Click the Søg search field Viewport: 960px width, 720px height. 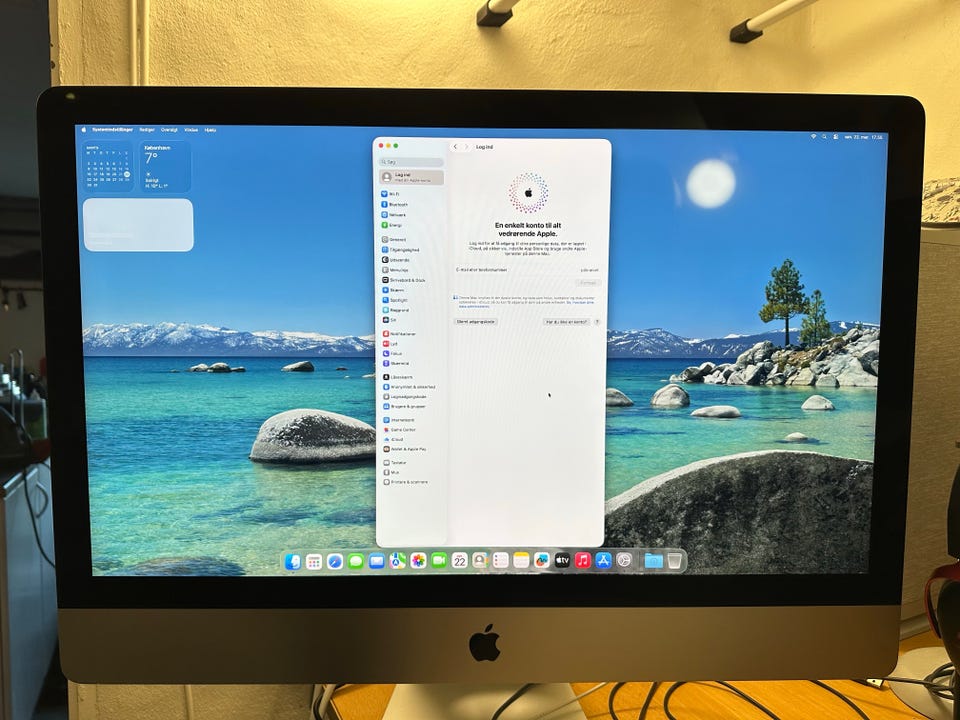click(x=411, y=162)
